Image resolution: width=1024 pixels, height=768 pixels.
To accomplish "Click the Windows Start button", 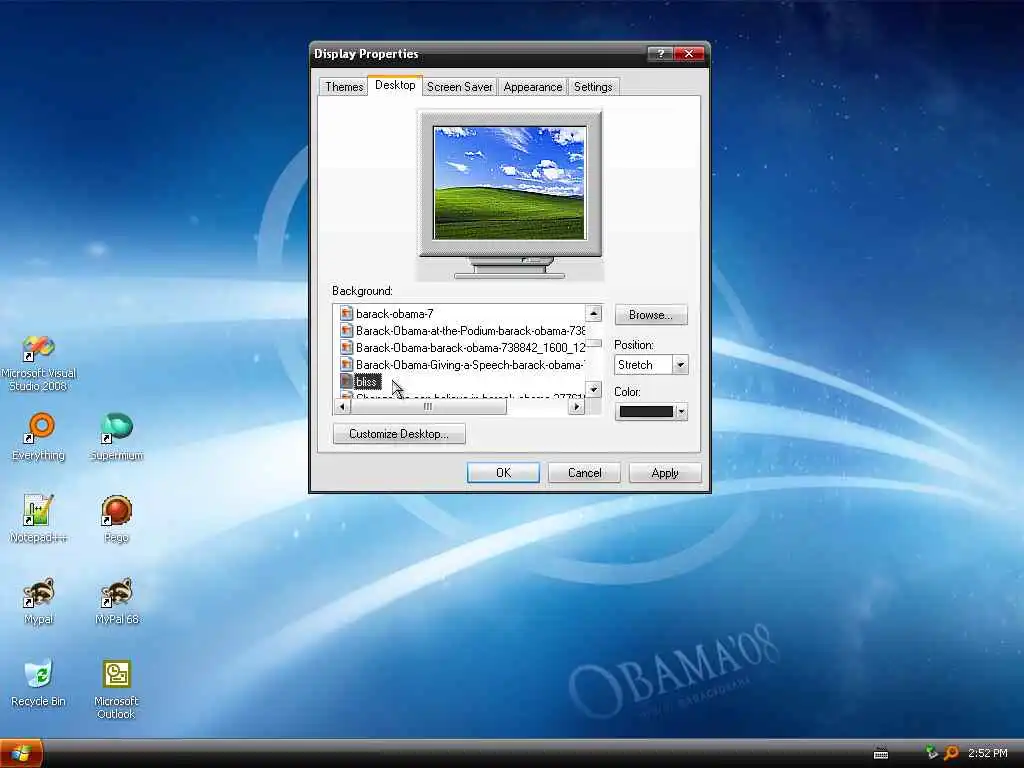I will point(21,754).
